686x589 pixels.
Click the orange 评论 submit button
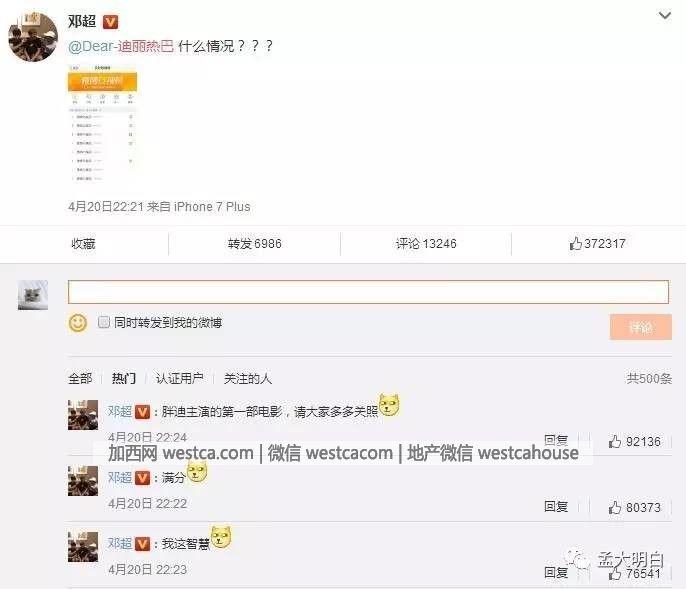[640, 326]
